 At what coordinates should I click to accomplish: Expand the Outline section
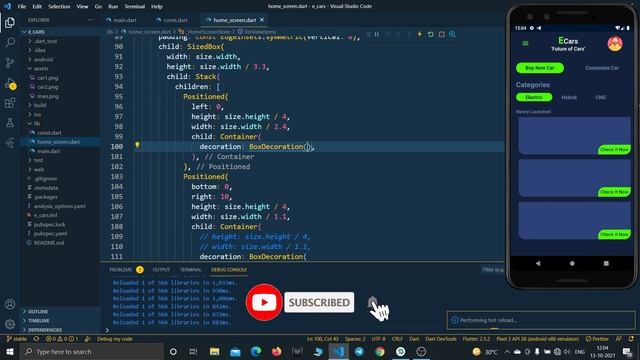(x=60, y=311)
